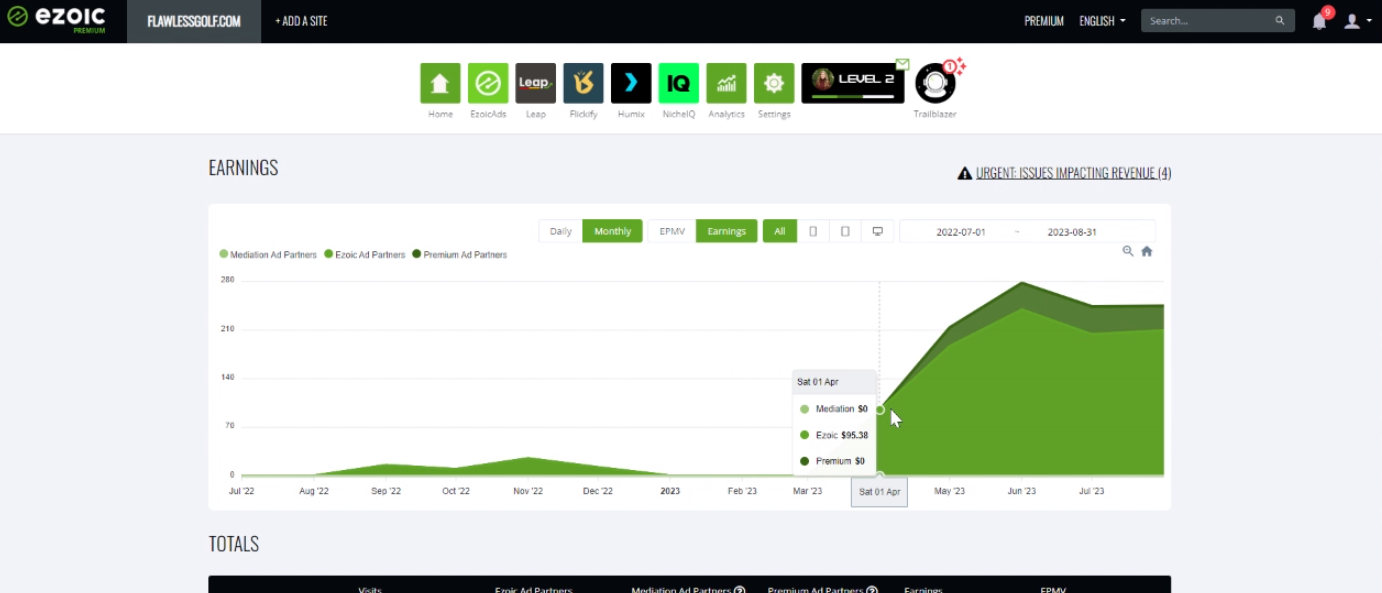Screen dimensions: 1382x593
Task: Click the top search input field
Action: [1208, 21]
